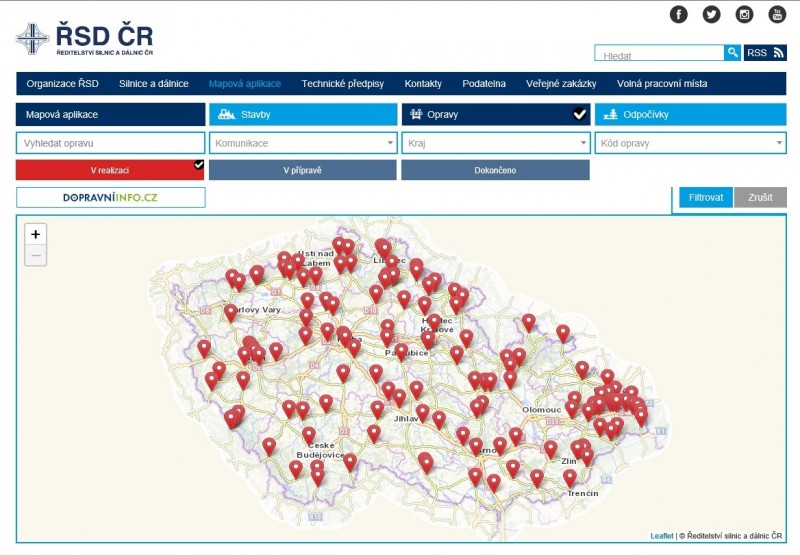800x555 pixels.
Task: Toggle the Odpočívky layer
Action: point(690,114)
